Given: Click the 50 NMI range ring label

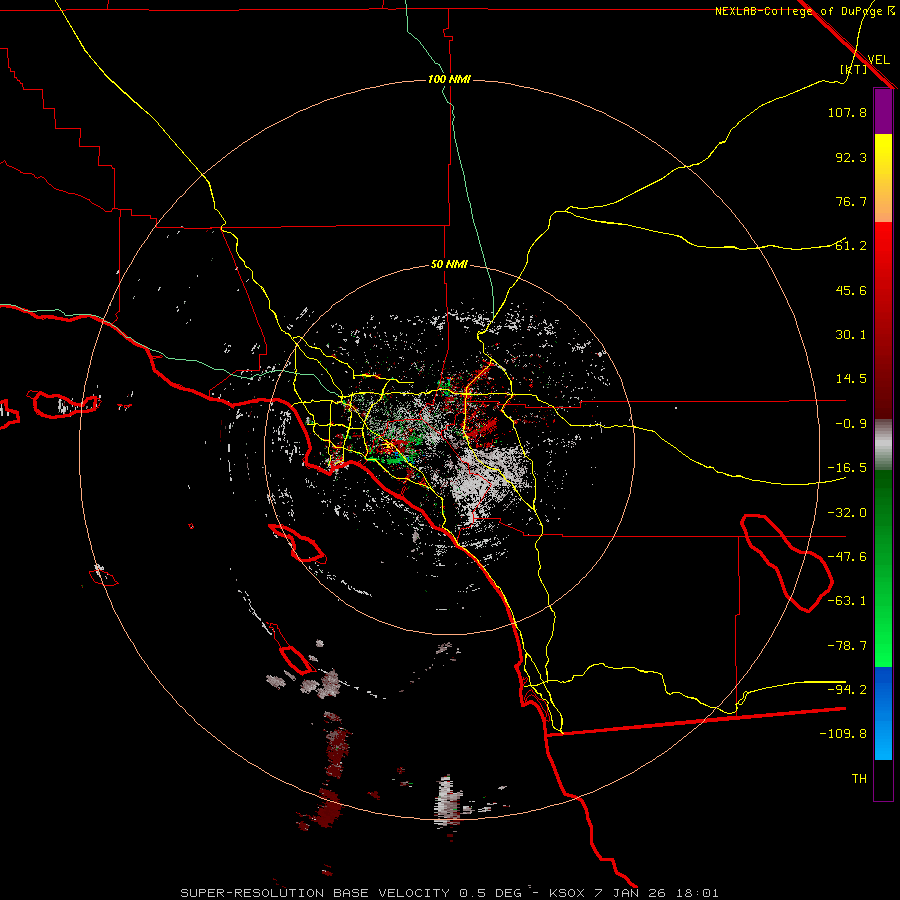Looking at the screenshot, I should 449,265.
